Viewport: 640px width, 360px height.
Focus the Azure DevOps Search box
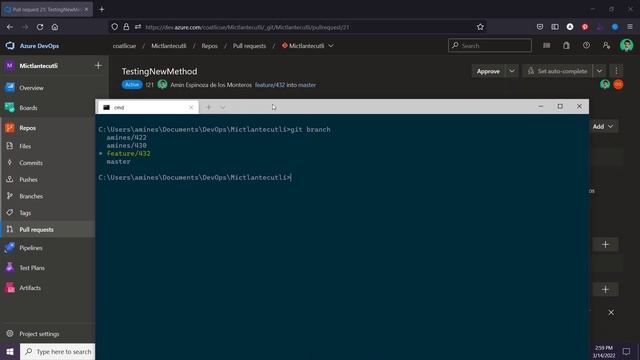click(x=489, y=45)
